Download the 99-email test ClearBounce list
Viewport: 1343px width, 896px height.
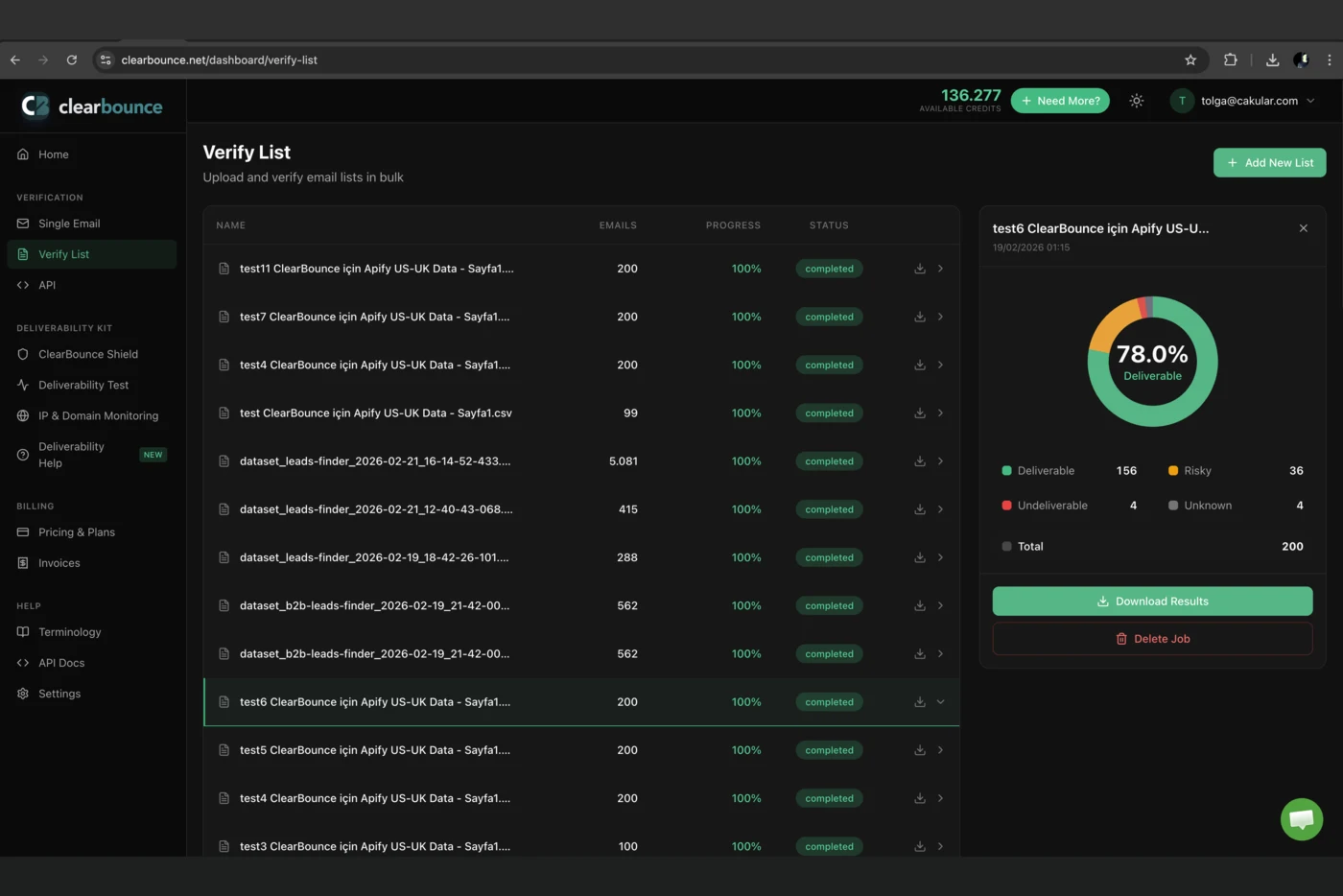tap(920, 413)
